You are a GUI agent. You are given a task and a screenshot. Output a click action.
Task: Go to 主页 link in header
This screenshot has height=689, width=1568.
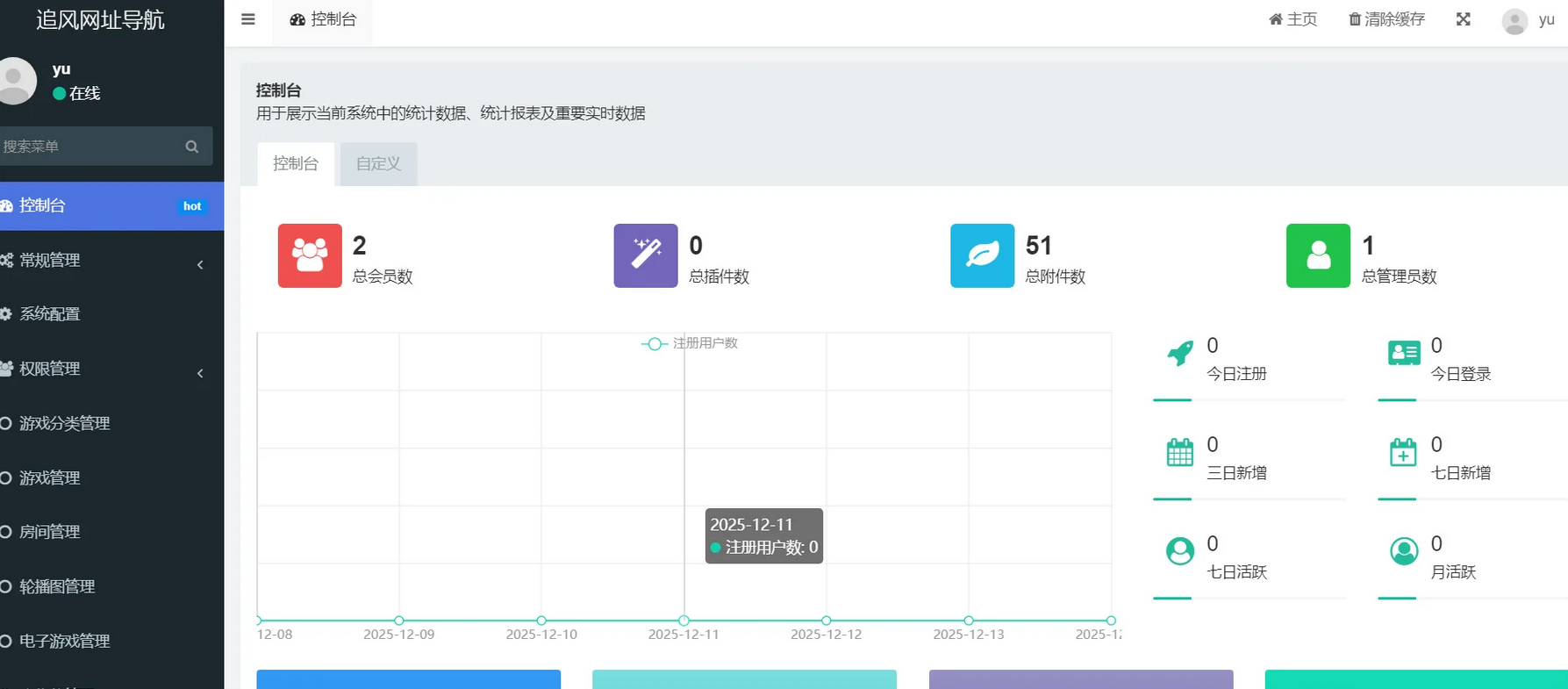point(1293,19)
